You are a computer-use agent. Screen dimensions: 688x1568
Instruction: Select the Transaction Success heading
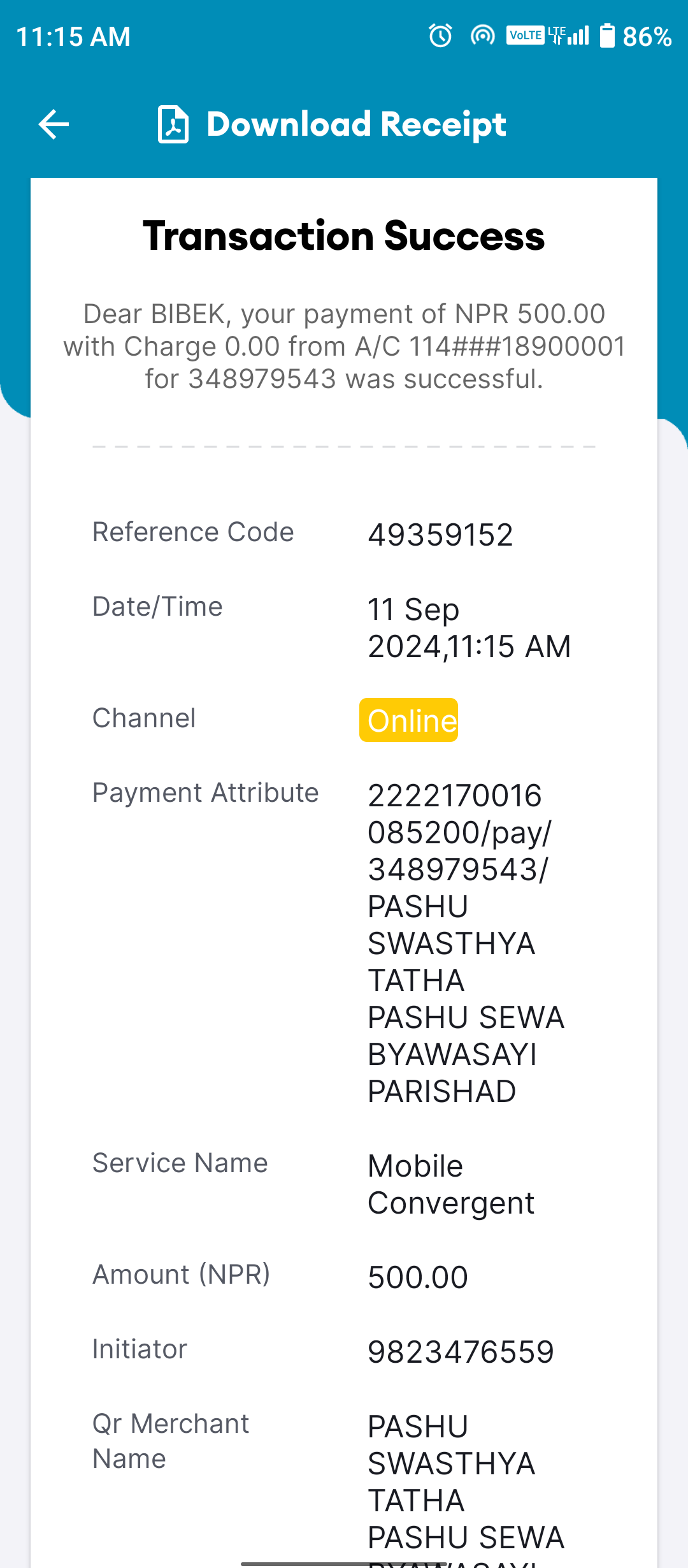tap(344, 236)
